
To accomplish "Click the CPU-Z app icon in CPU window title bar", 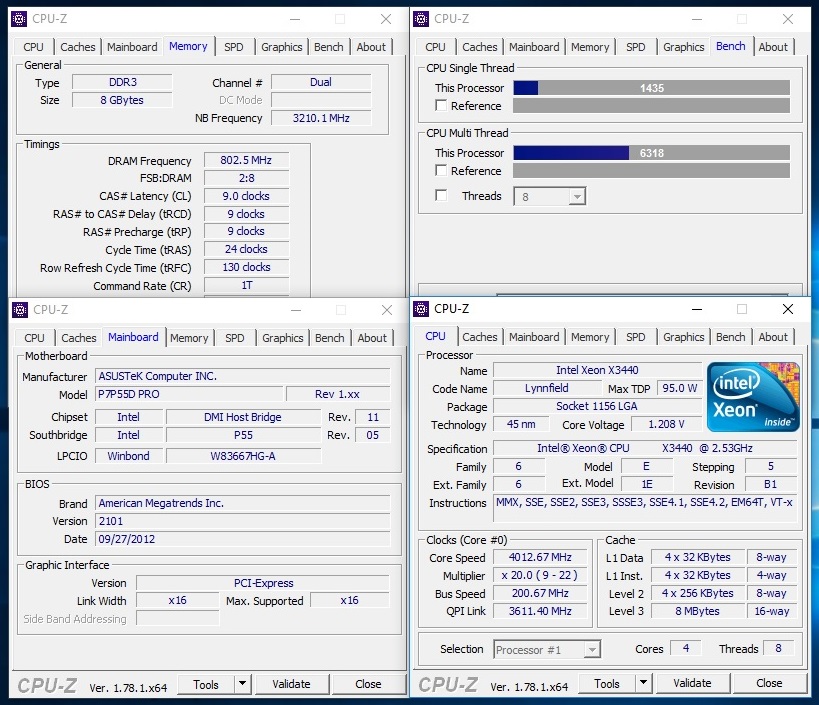I will click(421, 309).
